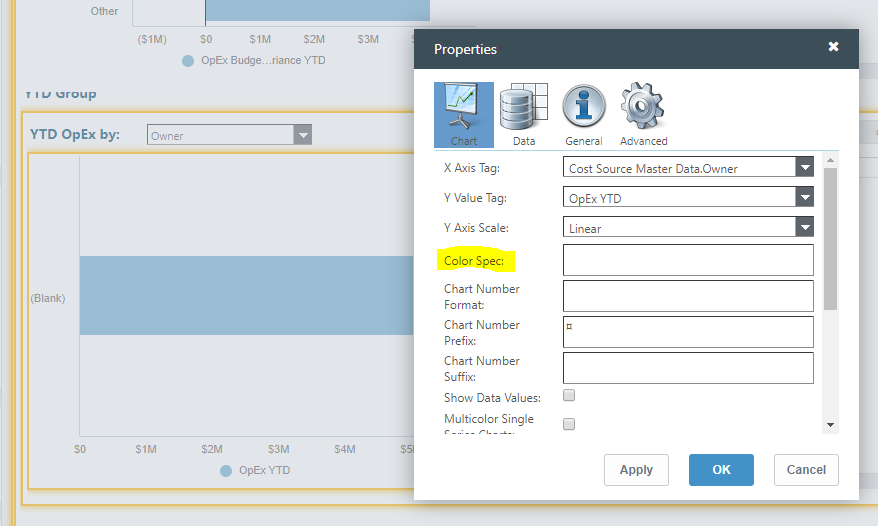Click the Chart Number Format field
878x526 pixels.
pyautogui.click(x=688, y=296)
